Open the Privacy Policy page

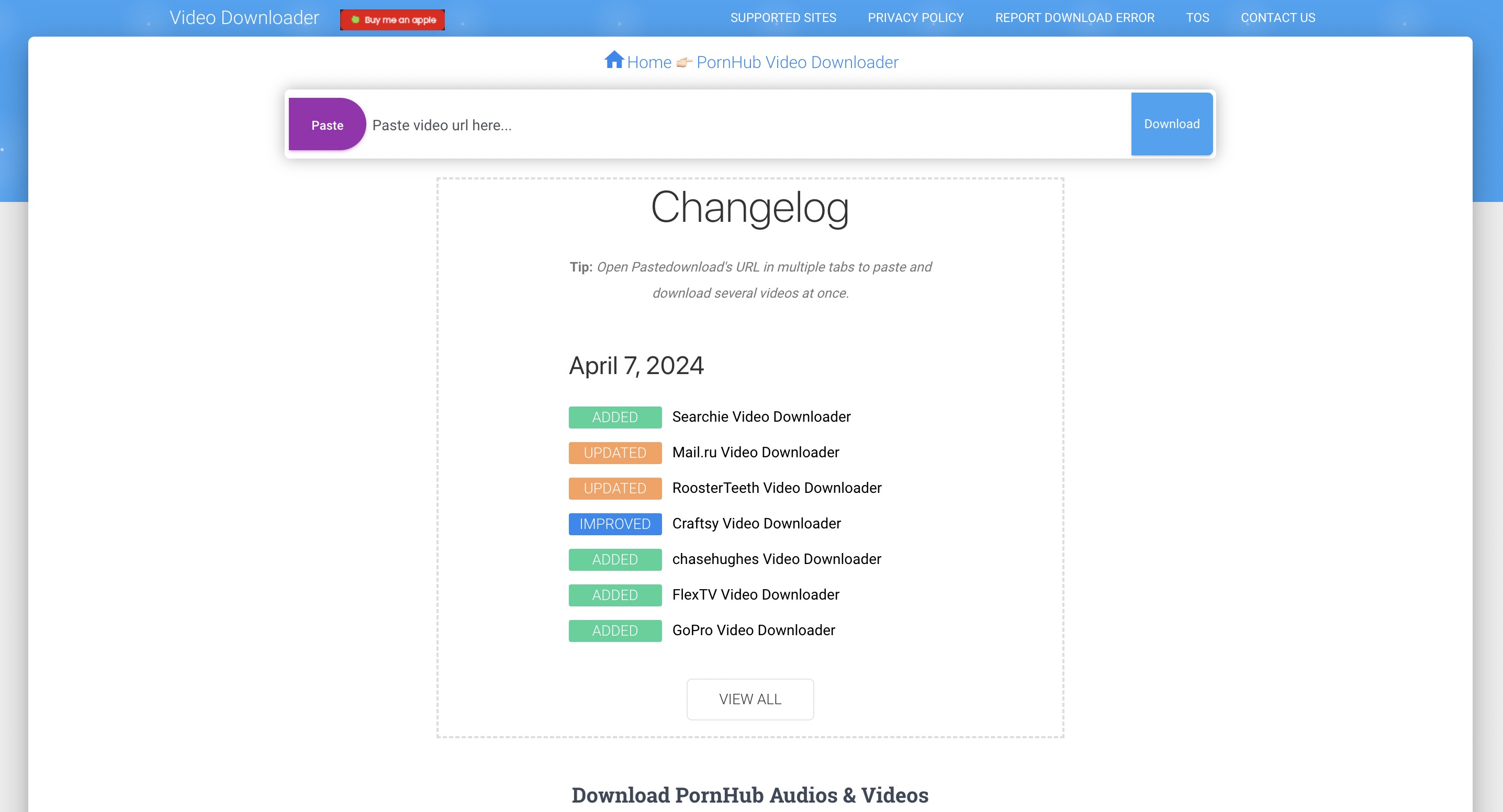915,17
